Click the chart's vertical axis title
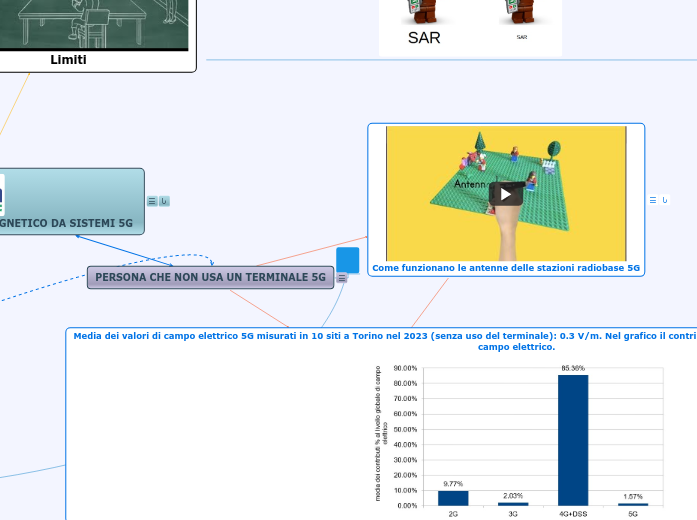The height and width of the screenshot is (520, 697). point(381,433)
